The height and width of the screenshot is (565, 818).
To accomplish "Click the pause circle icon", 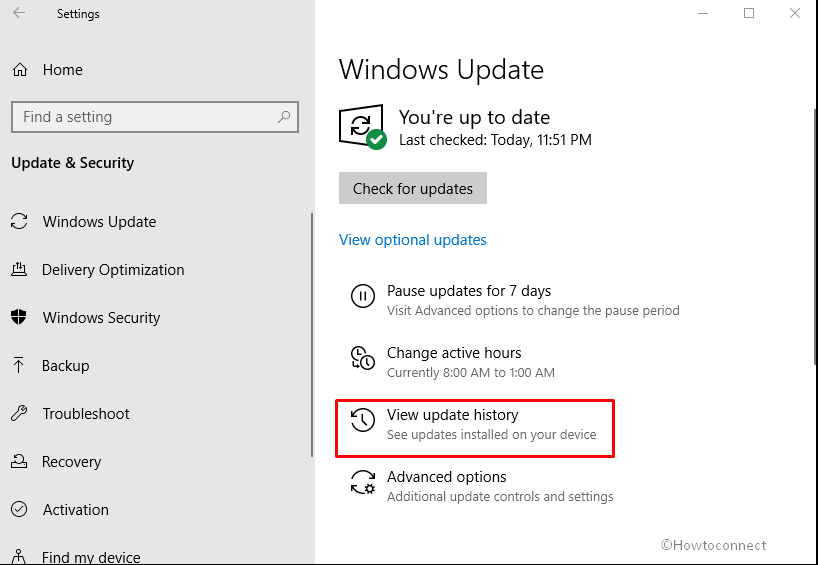I will pyautogui.click(x=363, y=296).
